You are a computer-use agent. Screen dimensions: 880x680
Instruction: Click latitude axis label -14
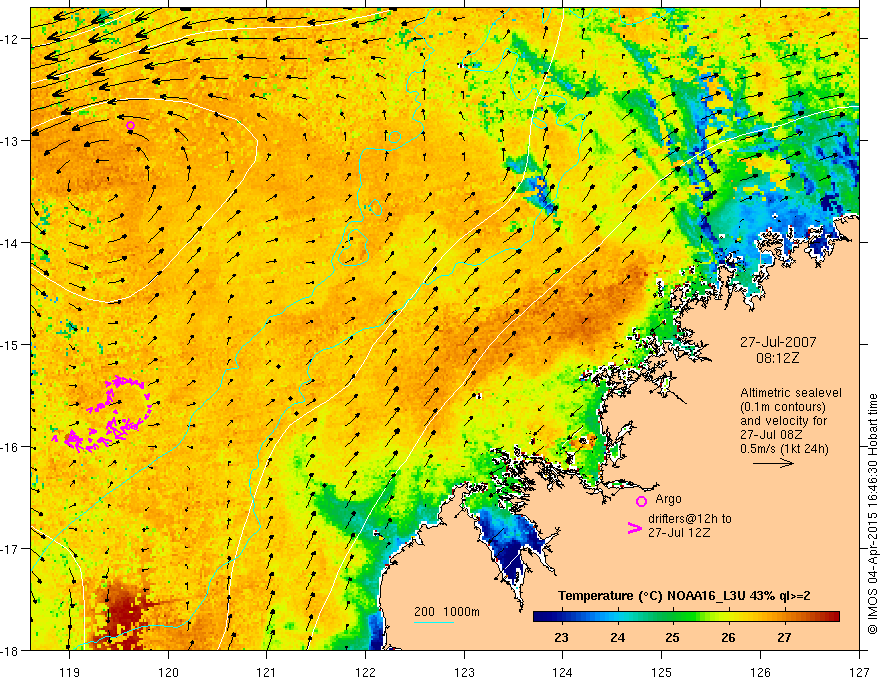coord(10,243)
